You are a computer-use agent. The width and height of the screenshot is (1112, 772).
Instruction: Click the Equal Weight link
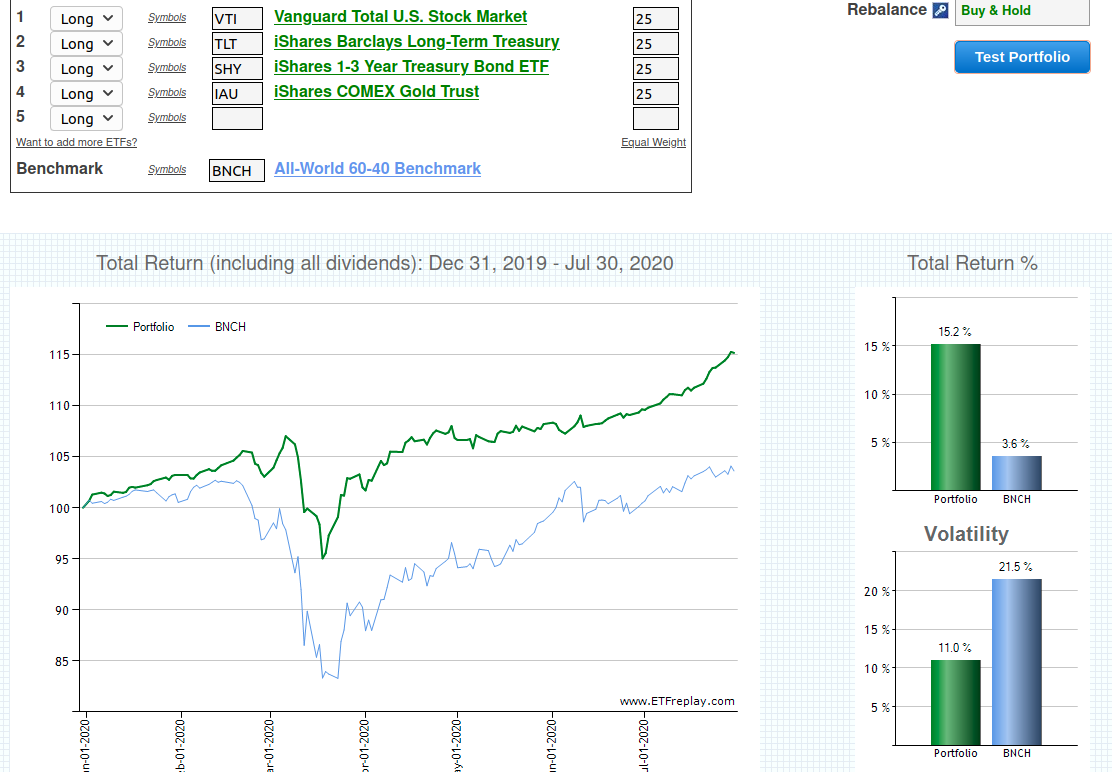point(653,142)
